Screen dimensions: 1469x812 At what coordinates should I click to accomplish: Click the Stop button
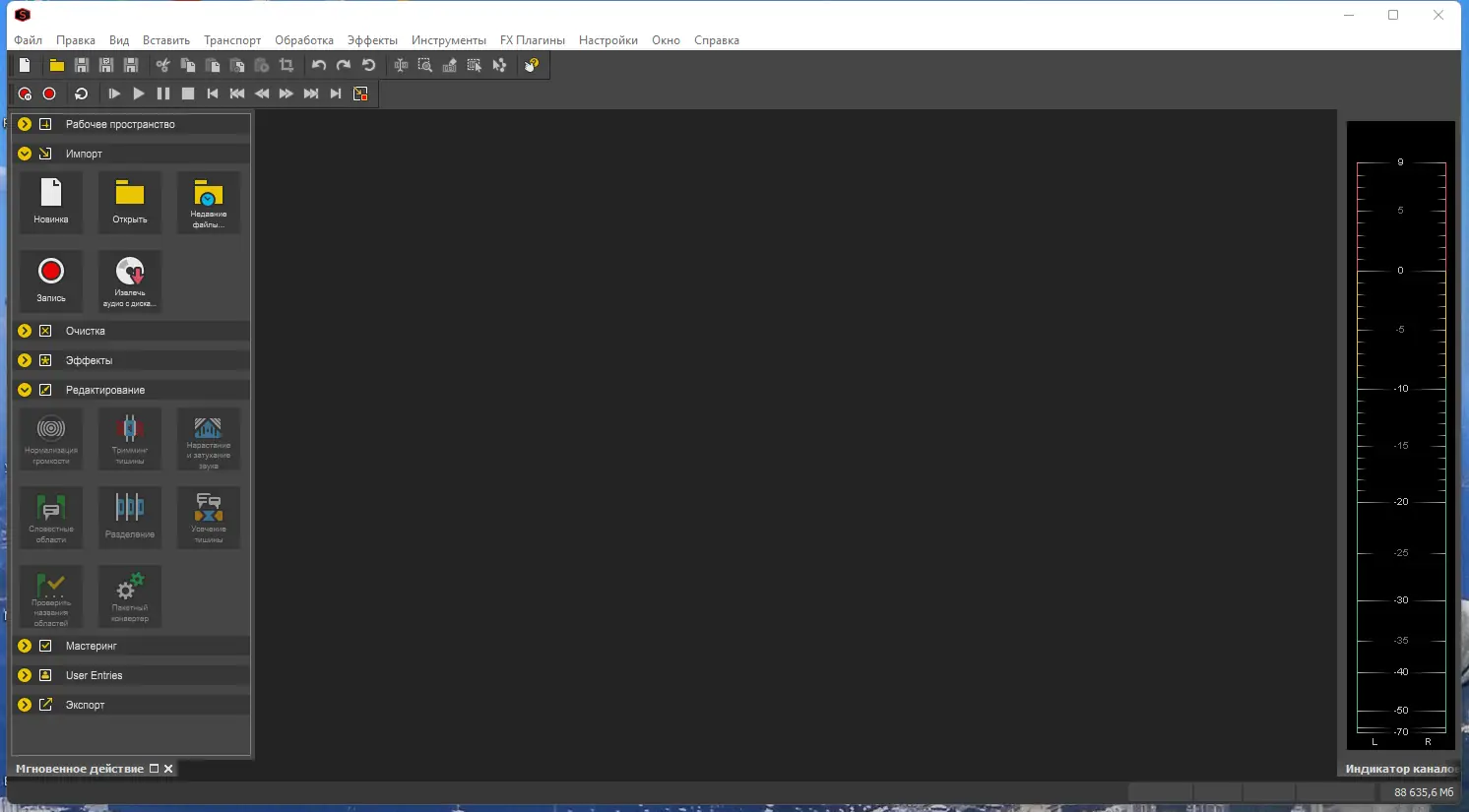[188, 94]
